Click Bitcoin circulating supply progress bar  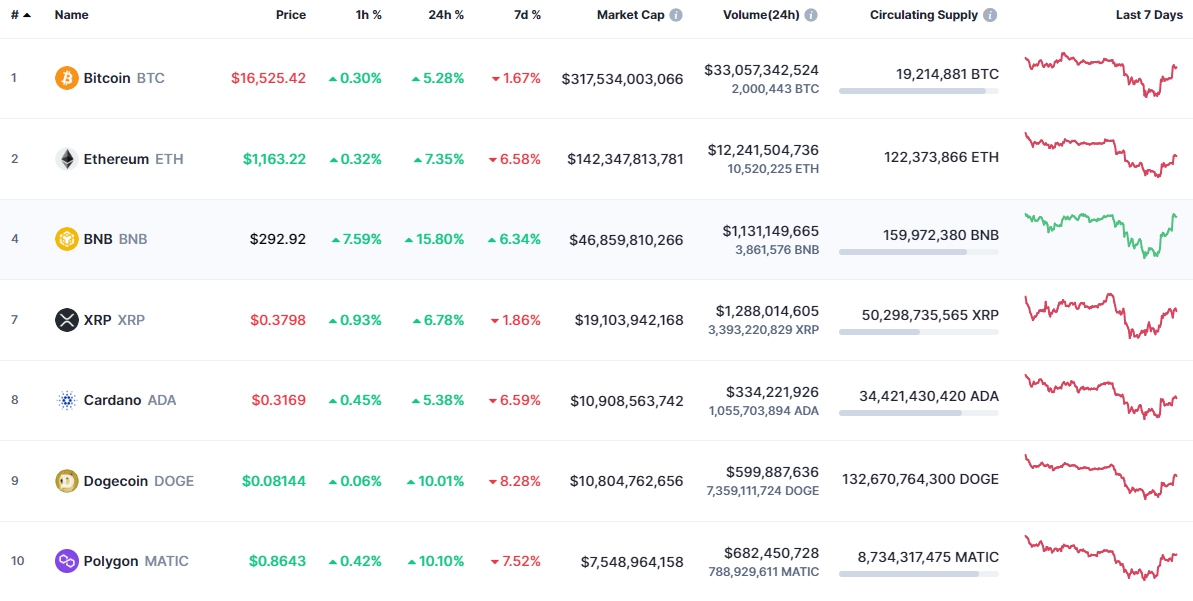coord(919,91)
